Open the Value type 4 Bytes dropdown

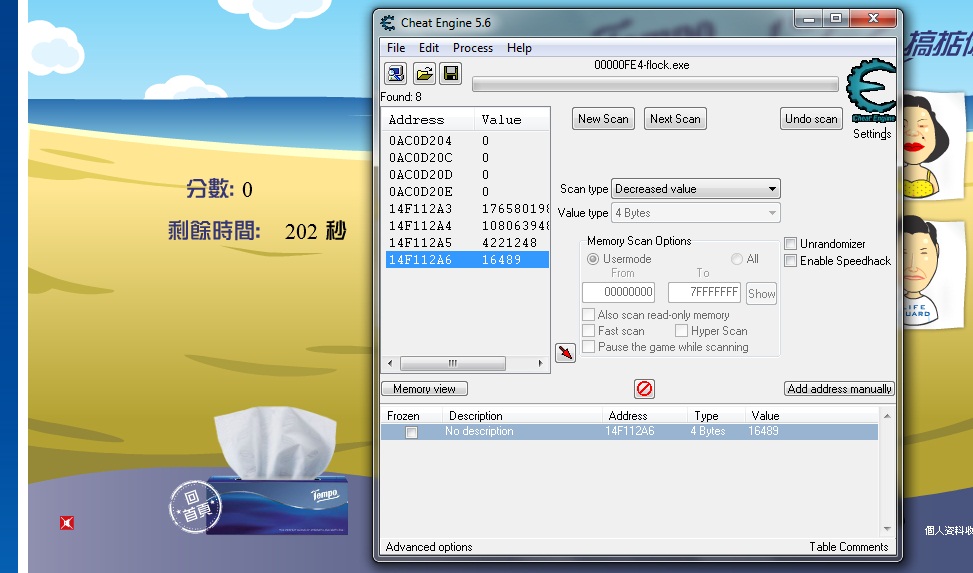point(696,213)
